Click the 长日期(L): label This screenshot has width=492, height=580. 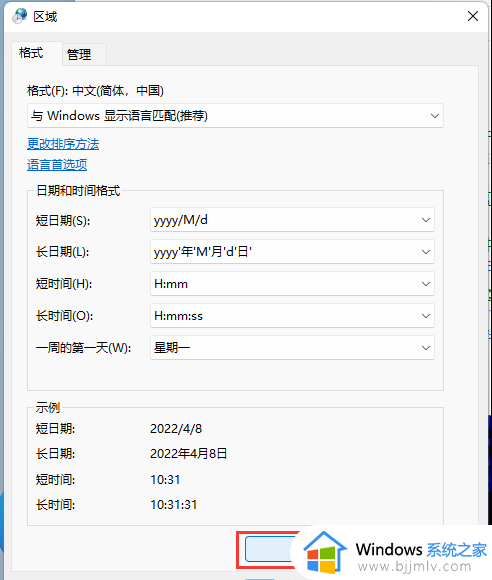tap(63, 252)
